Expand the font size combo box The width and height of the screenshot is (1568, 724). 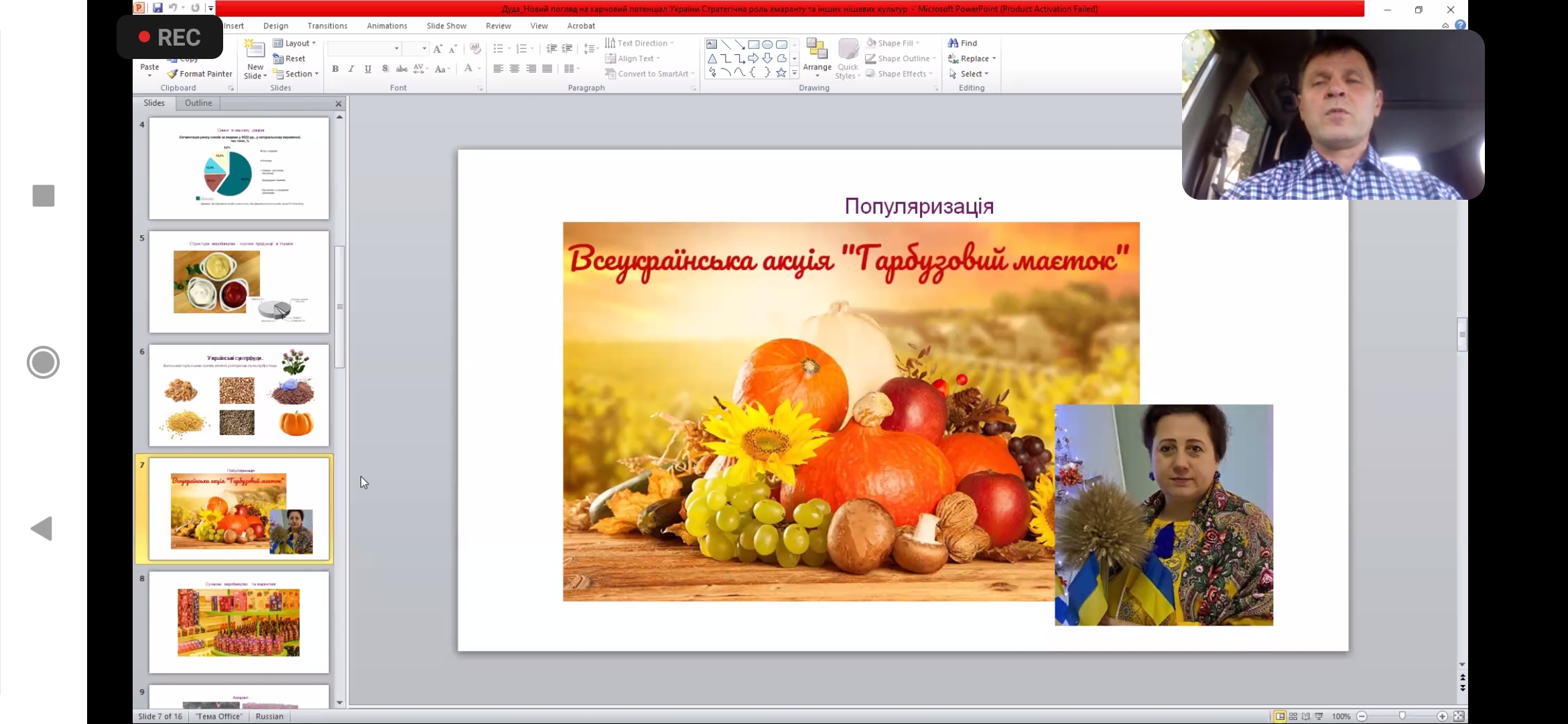pyautogui.click(x=424, y=48)
